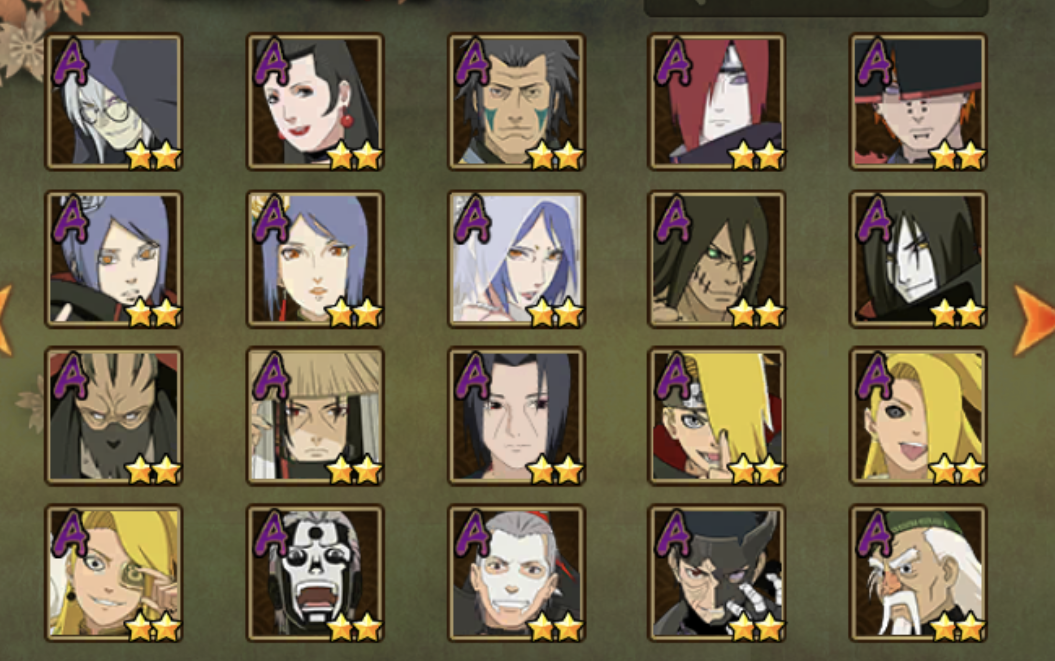Choose the laughing blonde with dark eye
This screenshot has width=1055, height=661.
[x=918, y=416]
